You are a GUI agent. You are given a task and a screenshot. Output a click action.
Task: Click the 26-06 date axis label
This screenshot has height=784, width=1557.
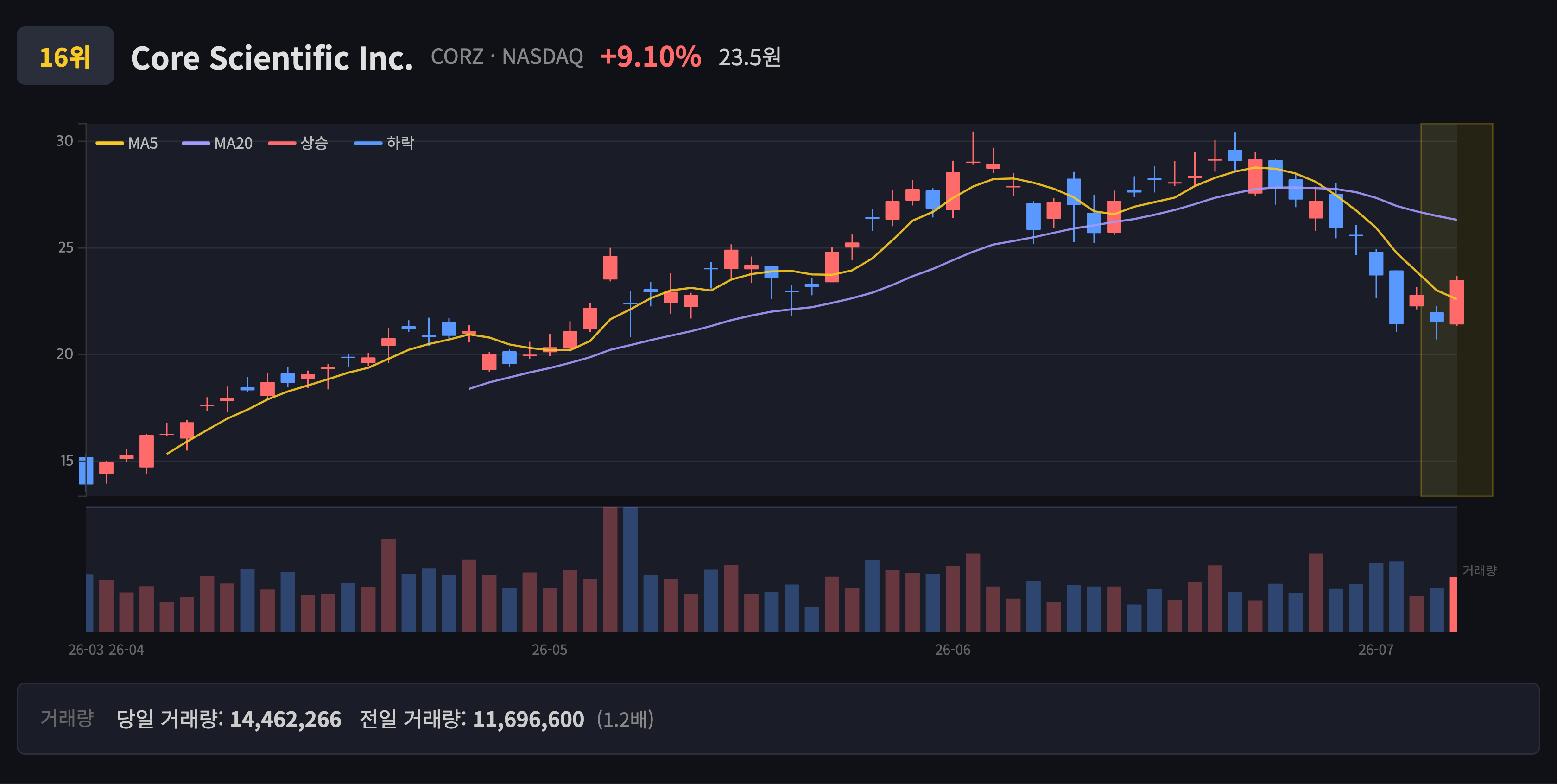(x=953, y=650)
